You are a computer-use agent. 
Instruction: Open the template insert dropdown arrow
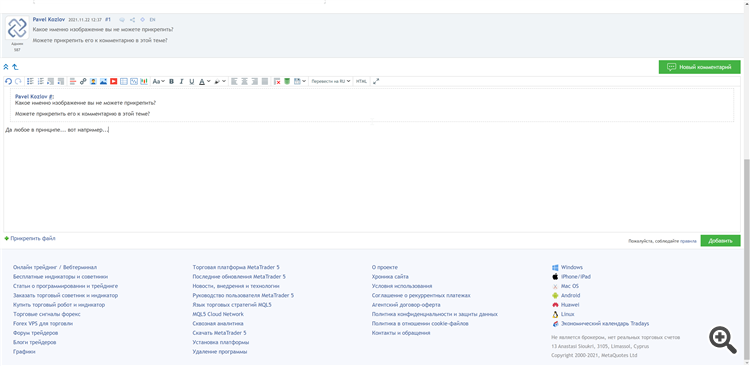point(304,81)
